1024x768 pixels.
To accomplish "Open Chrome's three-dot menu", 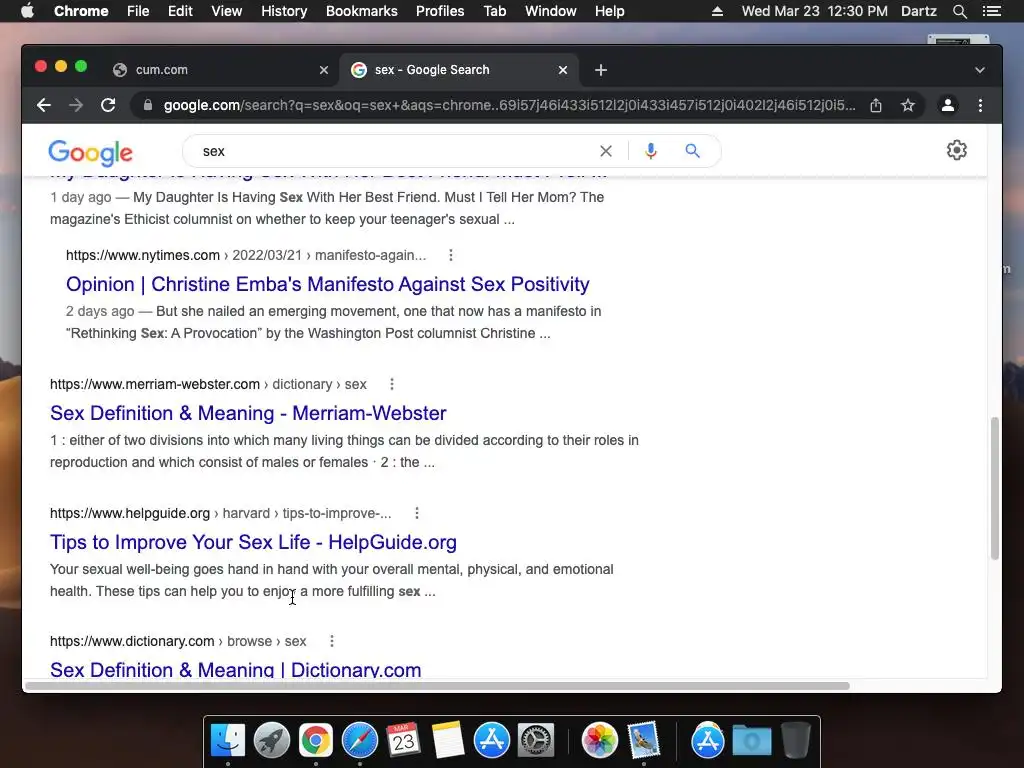I will [980, 105].
